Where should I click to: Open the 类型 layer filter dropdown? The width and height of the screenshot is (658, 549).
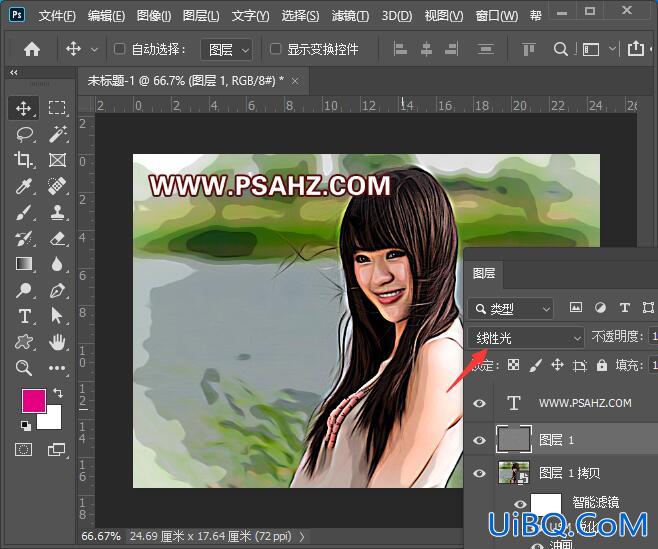(510, 309)
